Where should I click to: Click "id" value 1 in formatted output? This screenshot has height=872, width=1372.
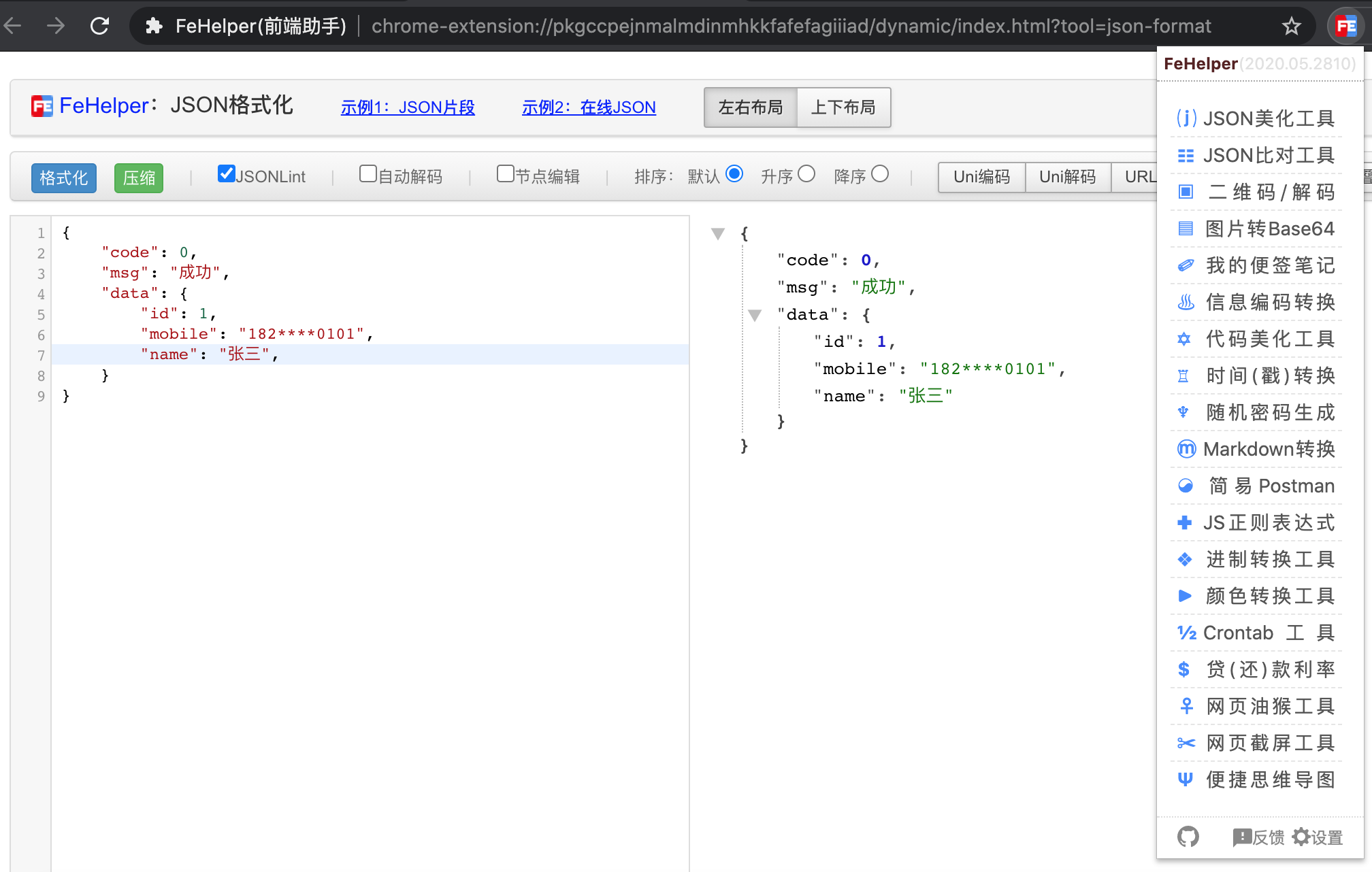[881, 342]
